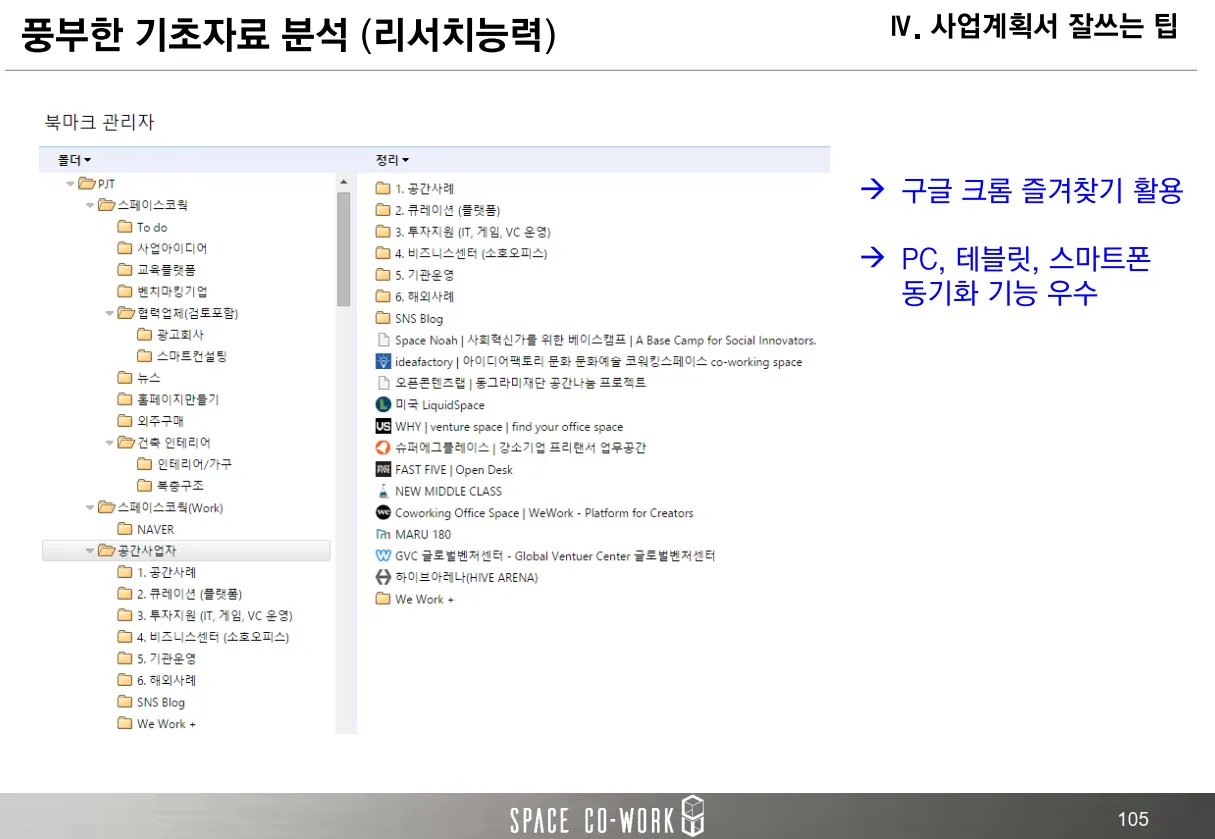
Task: Click the Space Noah page icon
Action: click(x=382, y=340)
